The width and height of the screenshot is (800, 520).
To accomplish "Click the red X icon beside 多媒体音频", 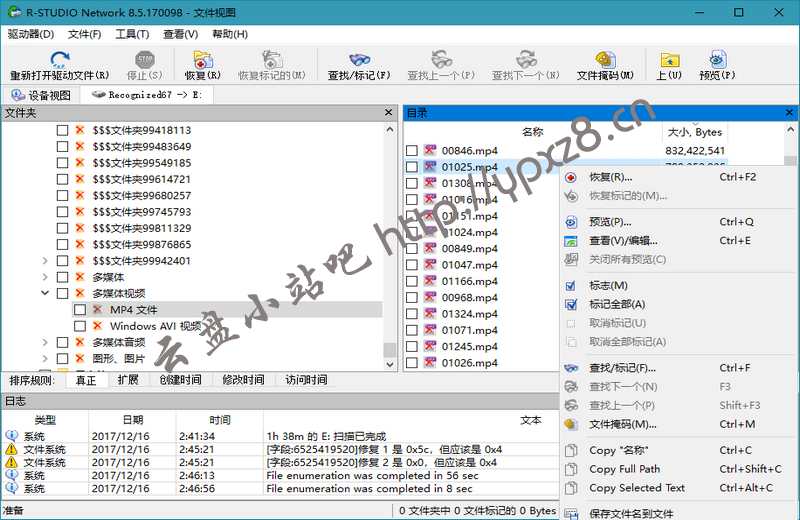I will click(x=80, y=342).
